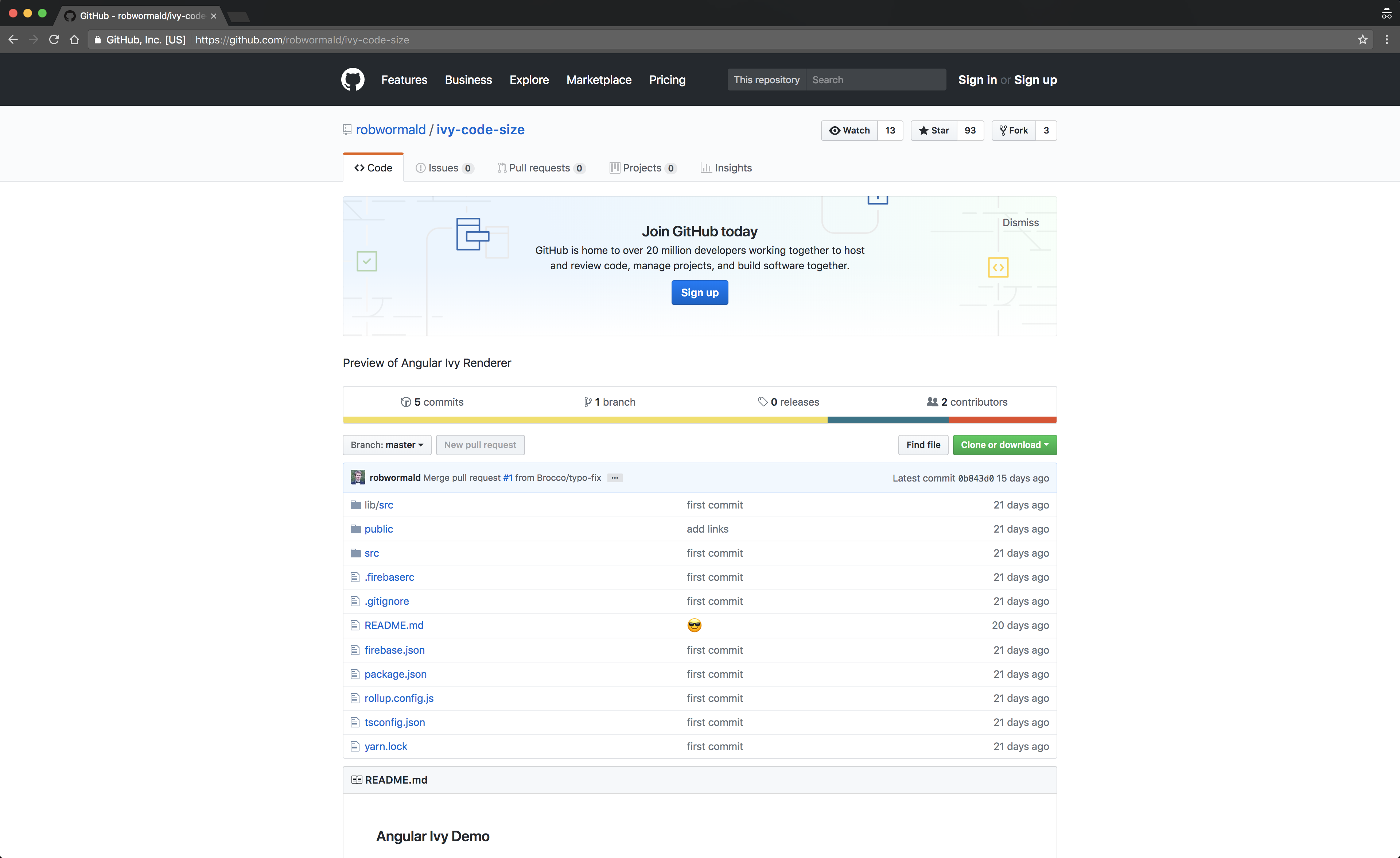Click the This repository search scope
1400x858 pixels.
pyautogui.click(x=766, y=80)
